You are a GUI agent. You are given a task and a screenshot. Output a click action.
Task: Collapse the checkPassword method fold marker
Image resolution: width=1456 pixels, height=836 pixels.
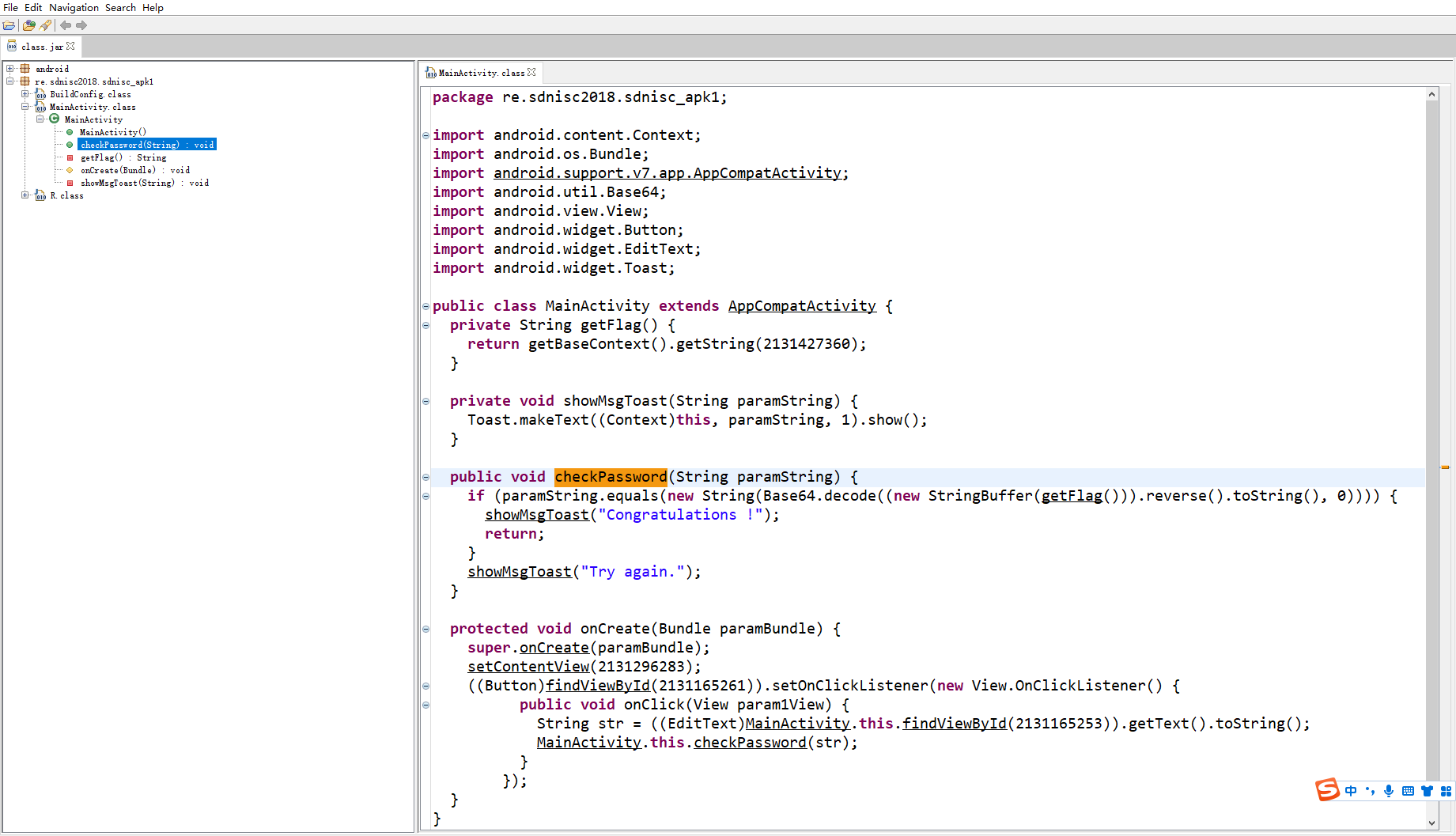[425, 476]
